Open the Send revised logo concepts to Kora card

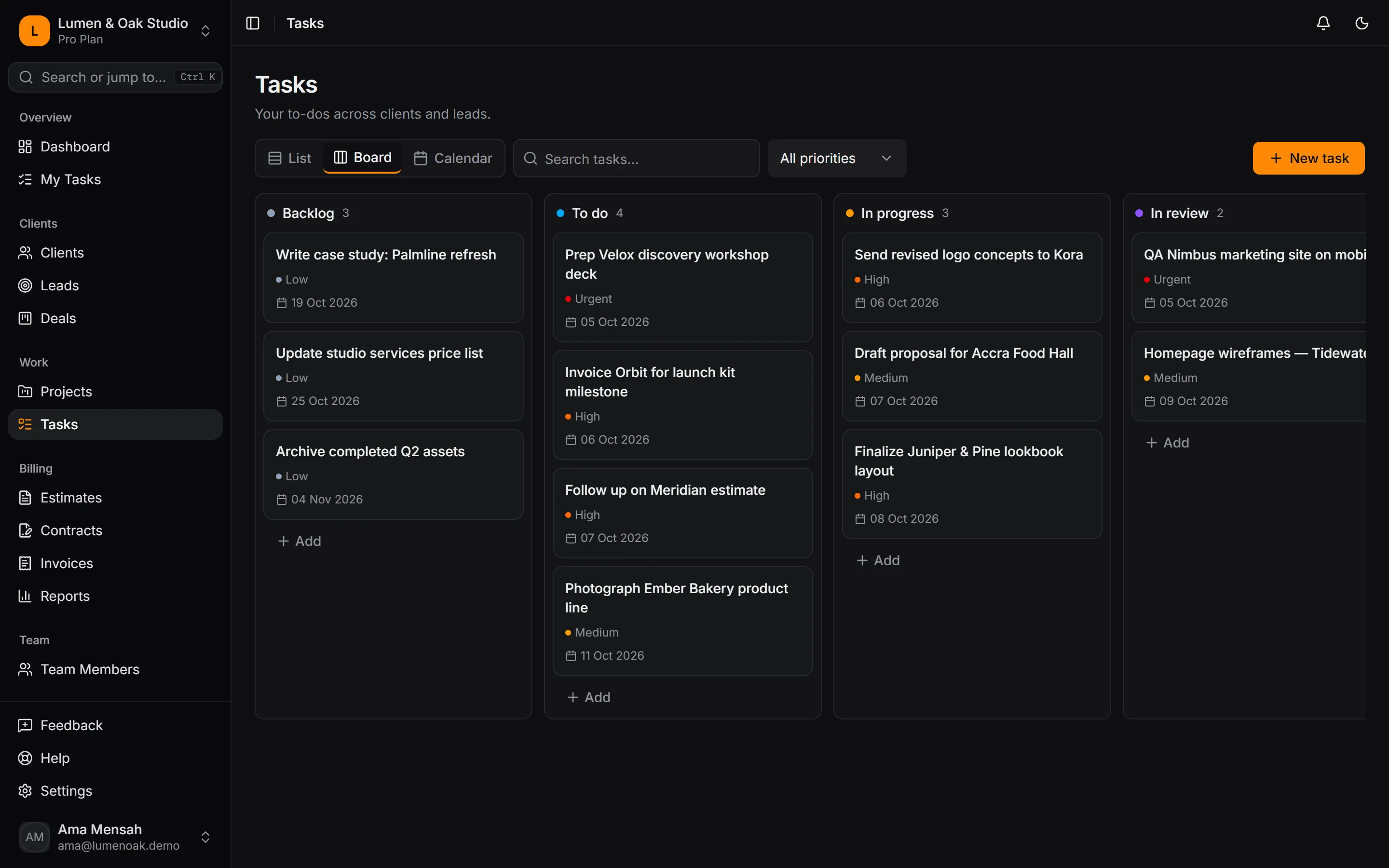[x=972, y=278]
